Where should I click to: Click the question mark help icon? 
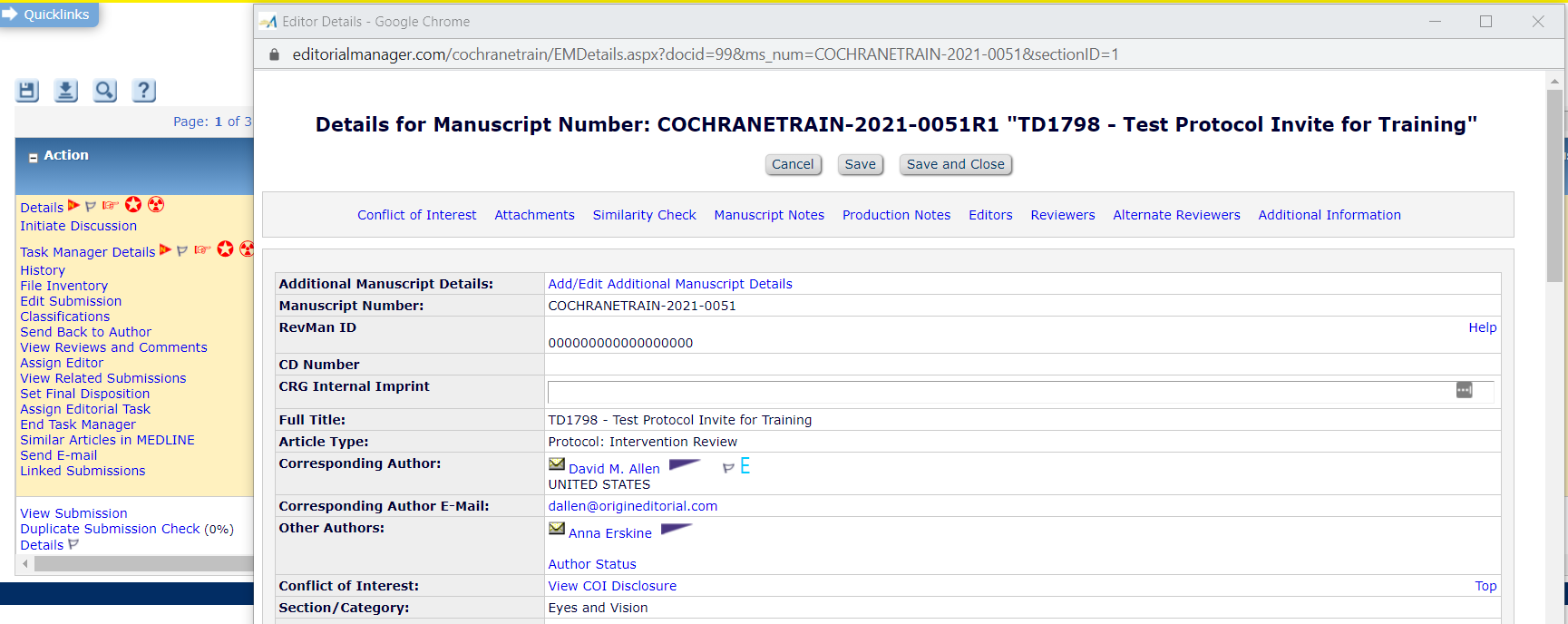(143, 91)
